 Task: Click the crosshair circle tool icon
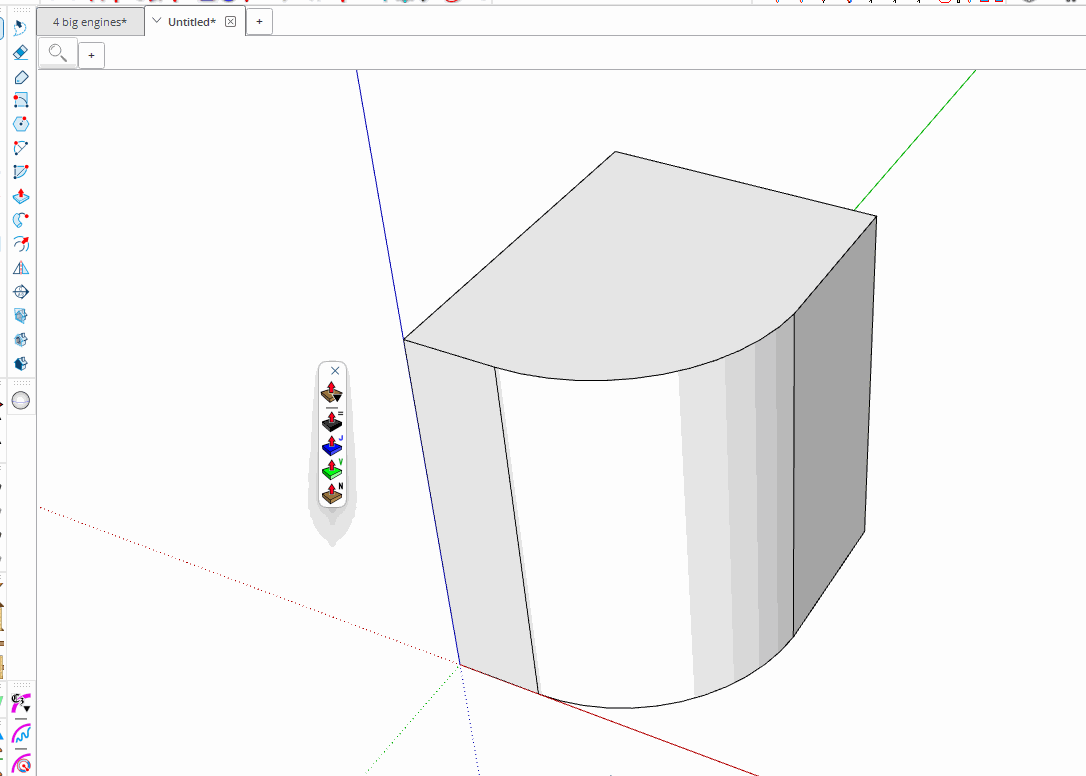click(x=21, y=292)
